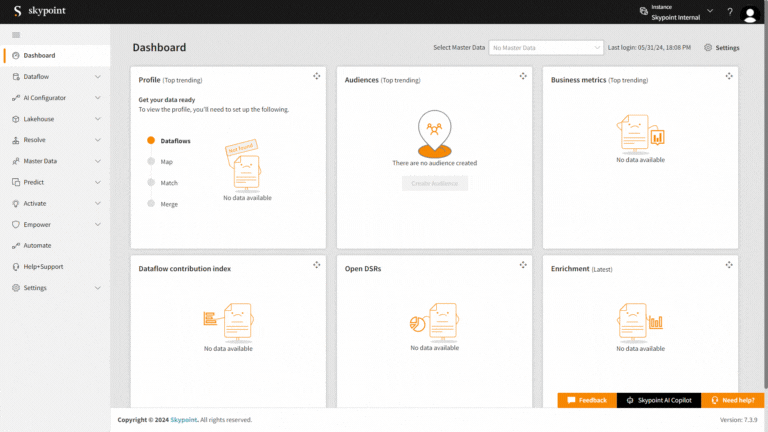The image size is (768, 432).
Task: Expand the Instance selector dropdown
Action: tap(709, 11)
